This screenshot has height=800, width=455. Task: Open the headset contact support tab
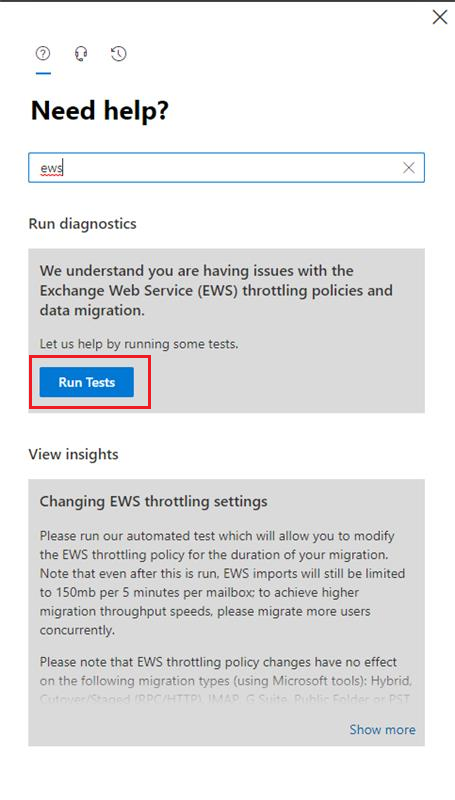(81, 54)
